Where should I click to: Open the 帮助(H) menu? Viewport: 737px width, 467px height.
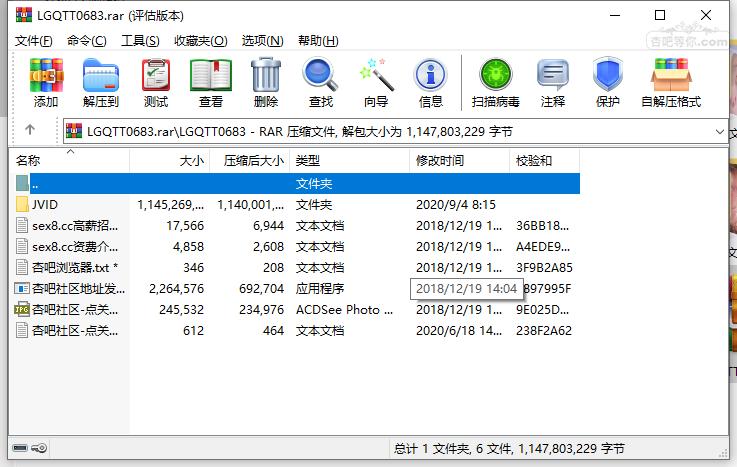click(x=318, y=41)
